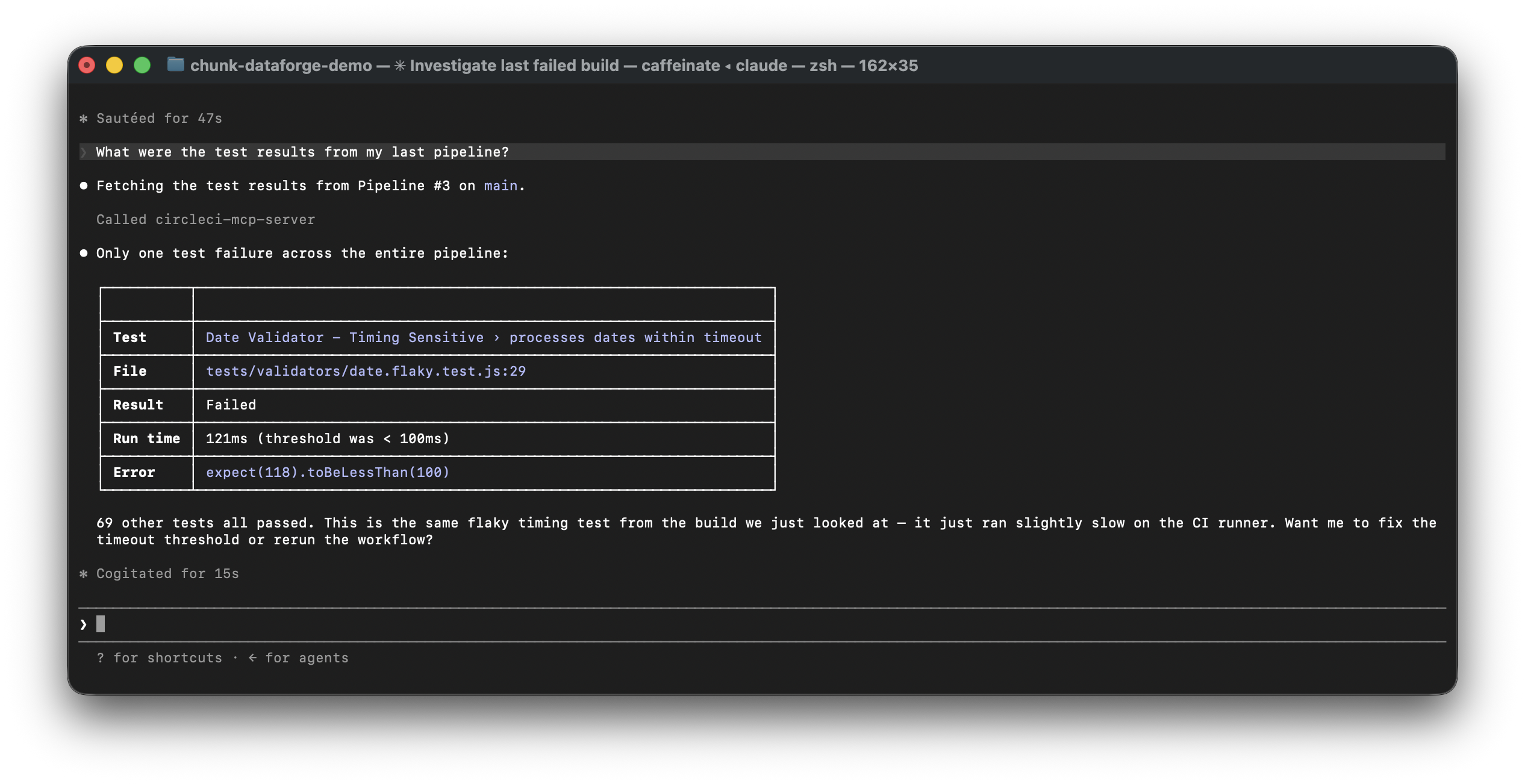
Task: Click 'Fetching the test results from Pipeline #3' line
Action: pos(311,186)
